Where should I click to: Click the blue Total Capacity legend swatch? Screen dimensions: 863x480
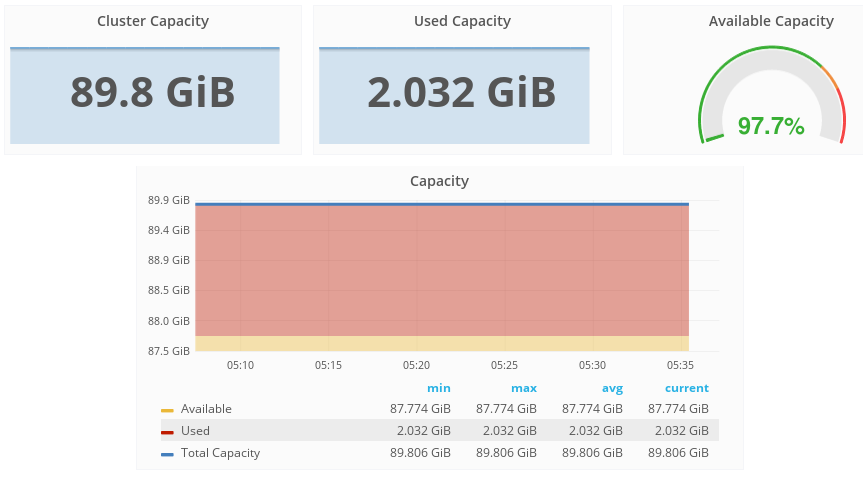167,454
